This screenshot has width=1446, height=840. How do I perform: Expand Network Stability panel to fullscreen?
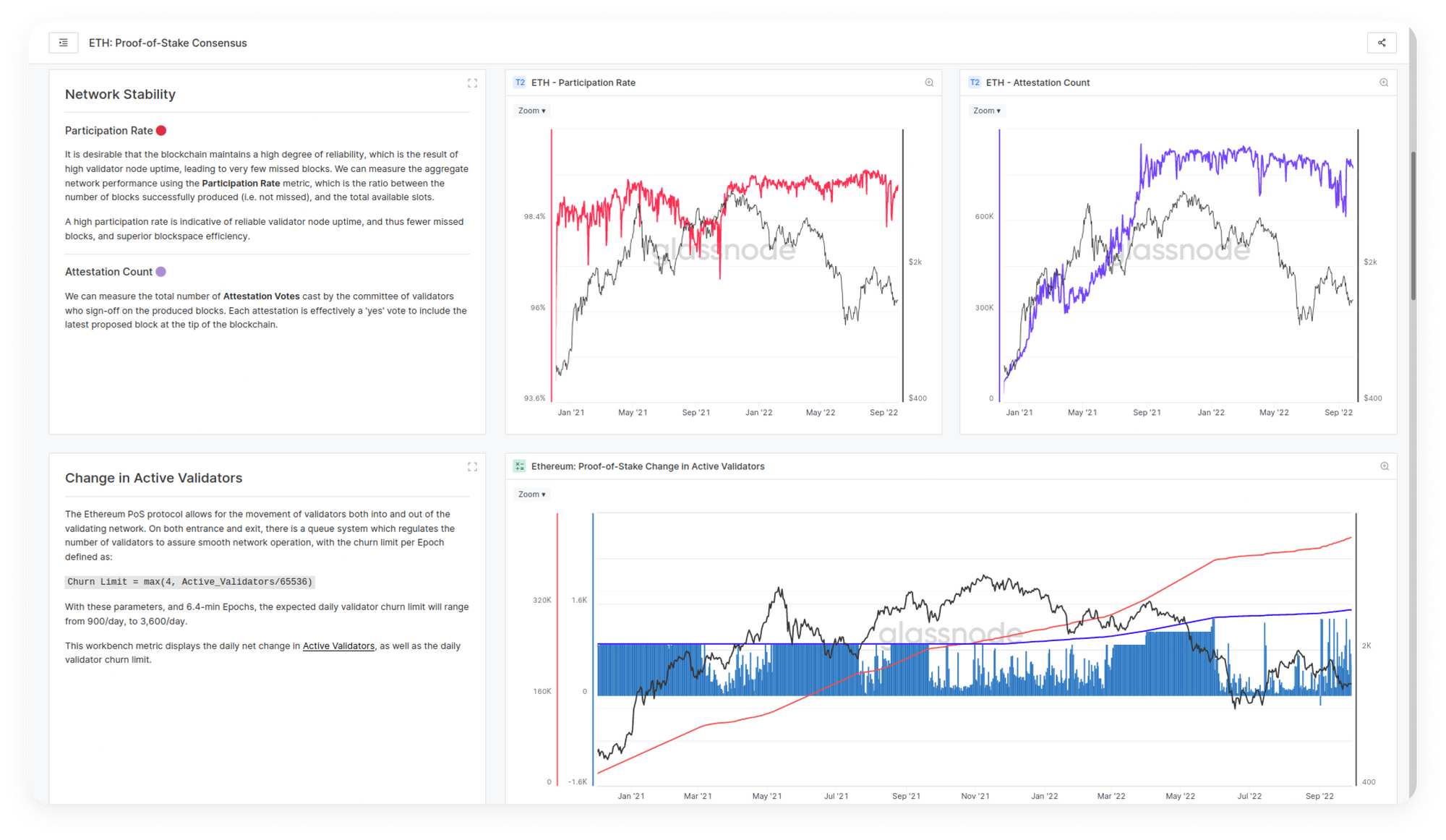pos(472,83)
